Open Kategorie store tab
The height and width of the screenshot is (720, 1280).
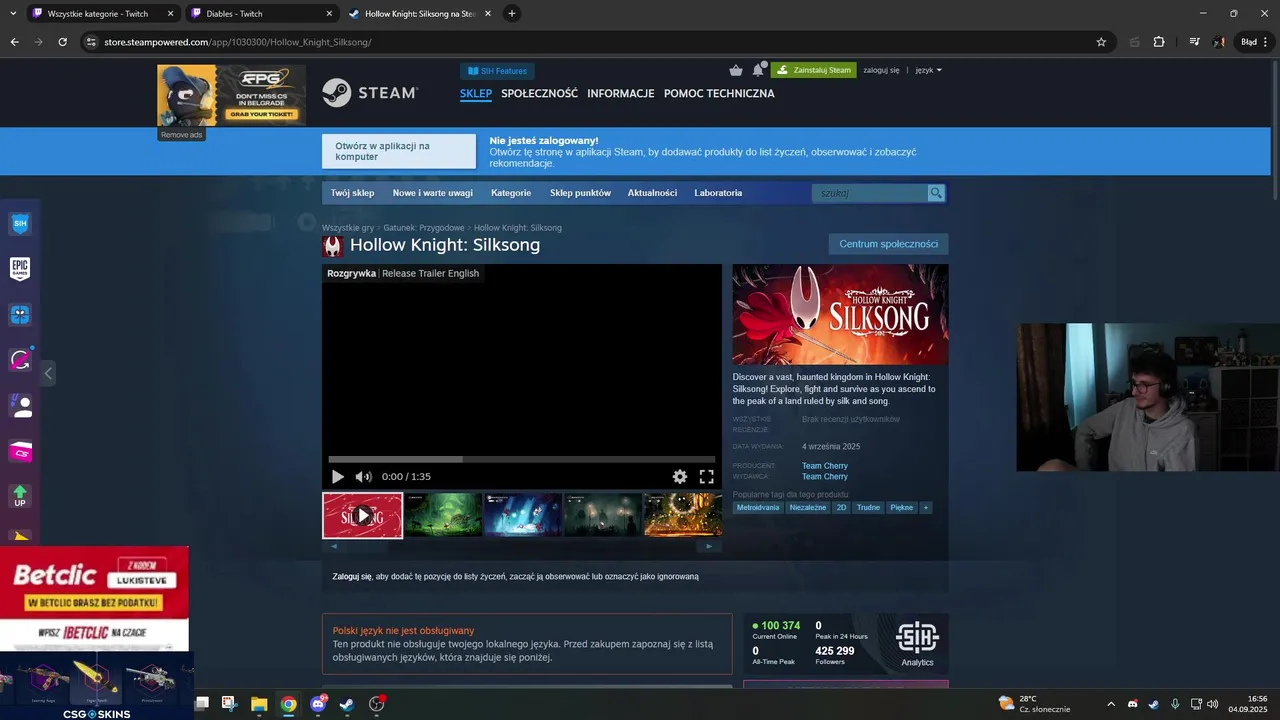(x=511, y=193)
